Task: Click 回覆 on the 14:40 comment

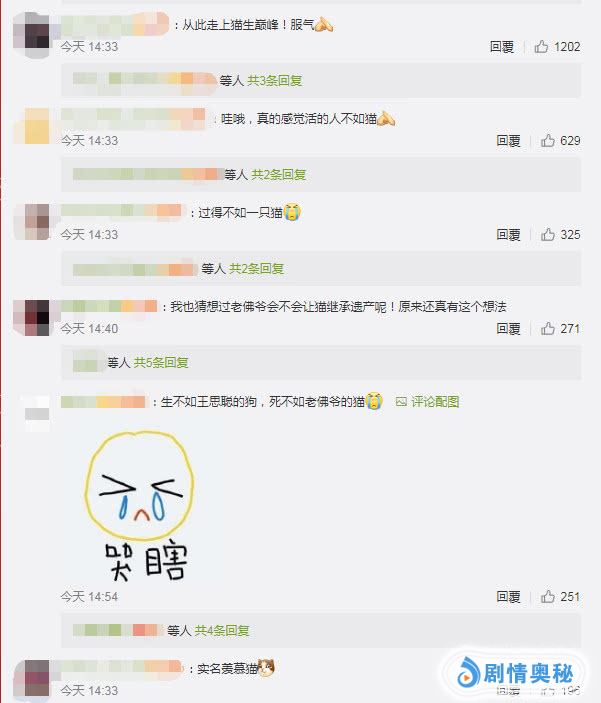Action: 508,329
